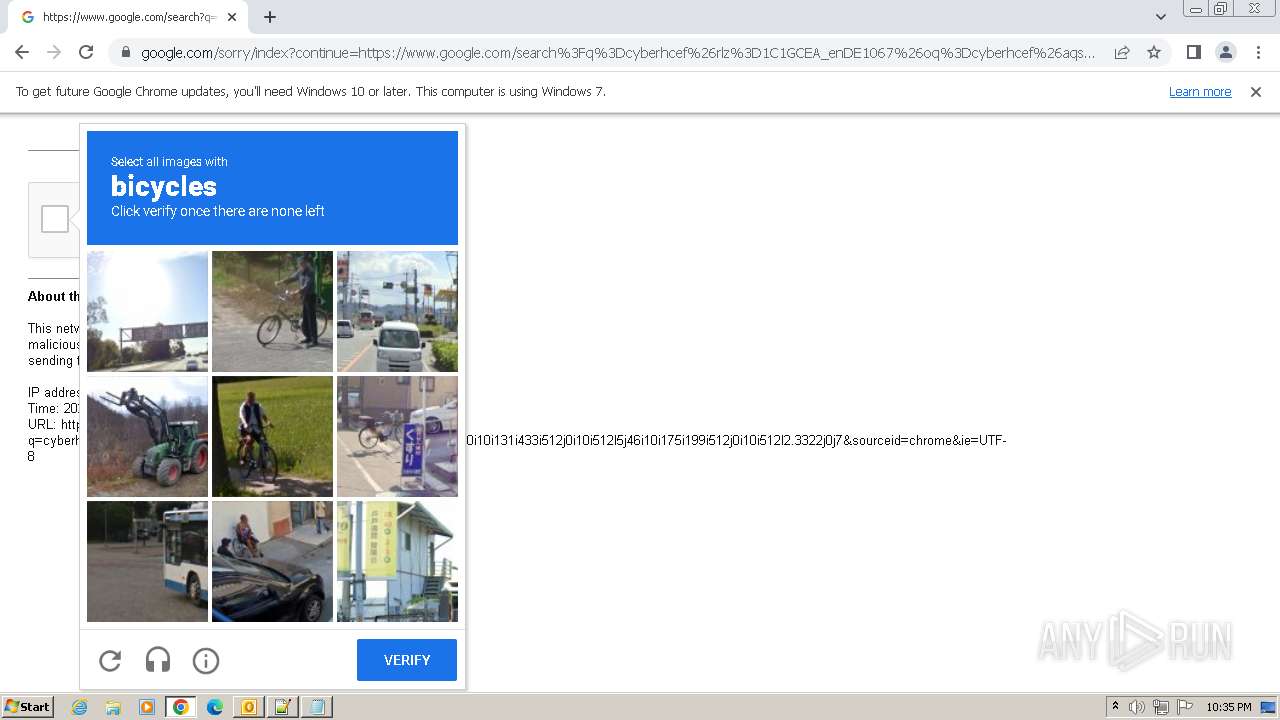Image resolution: width=1280 pixels, height=720 pixels.
Task: Select the image of a cyclist on grass
Action: point(272,436)
